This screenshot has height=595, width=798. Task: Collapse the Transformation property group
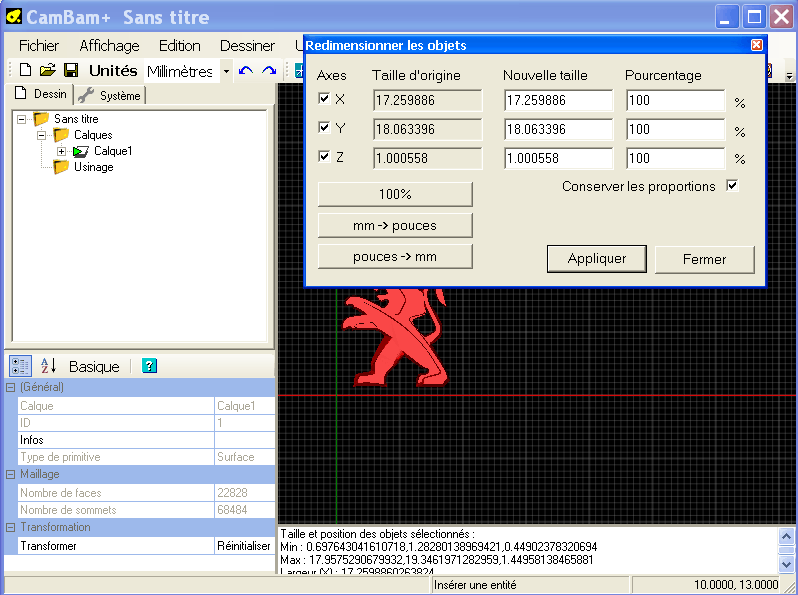coord(10,527)
